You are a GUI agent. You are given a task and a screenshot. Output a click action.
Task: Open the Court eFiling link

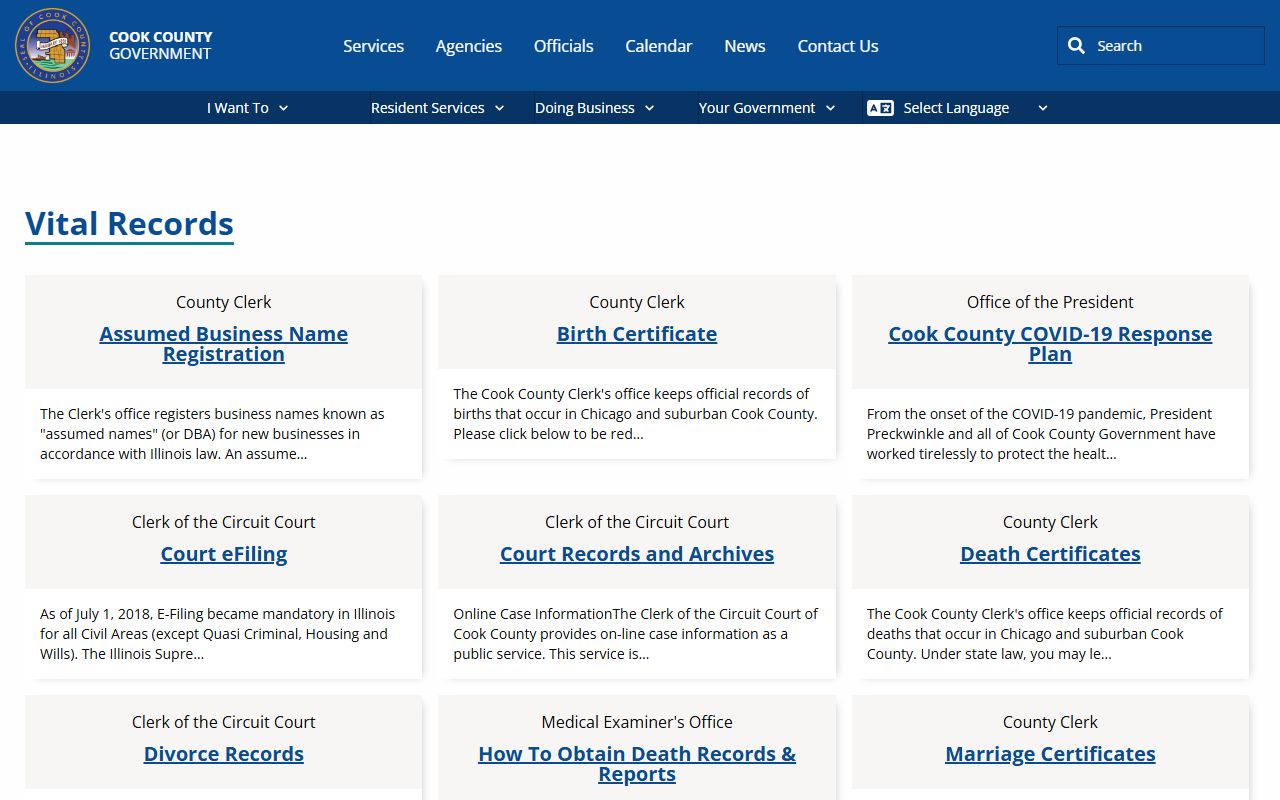[x=224, y=554]
